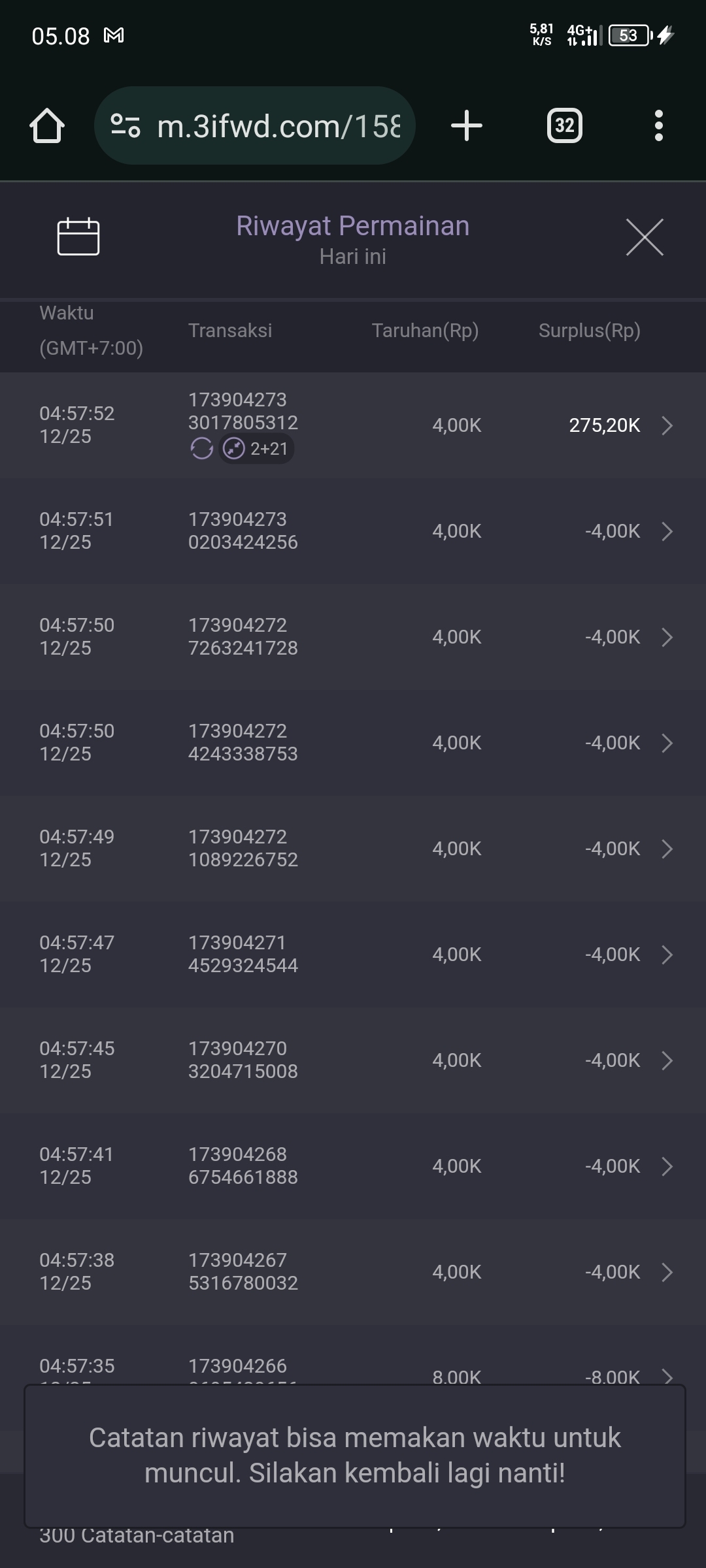The image size is (706, 1568).
Task: Expand the 04:57:38 transaction row chevron
Action: click(x=667, y=1272)
